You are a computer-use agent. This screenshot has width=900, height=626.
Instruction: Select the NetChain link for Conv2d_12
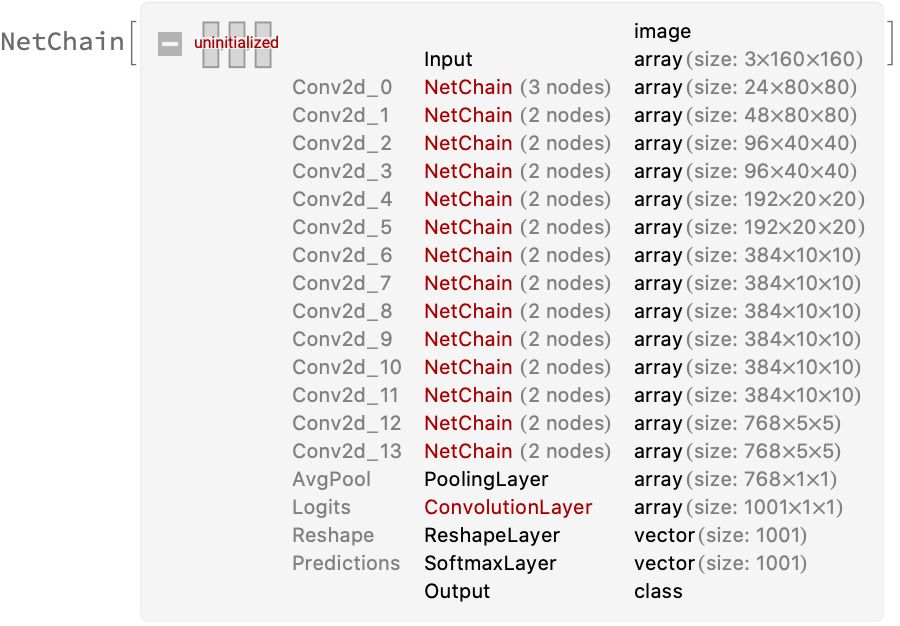(x=468, y=424)
